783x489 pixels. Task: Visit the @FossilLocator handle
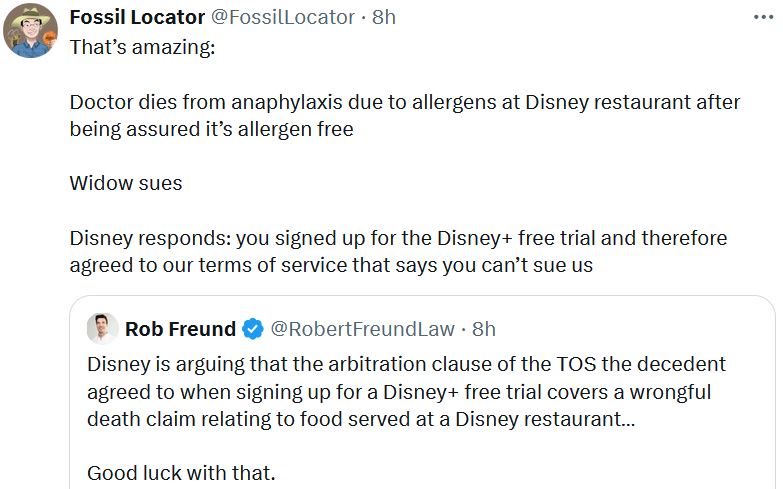283,17
